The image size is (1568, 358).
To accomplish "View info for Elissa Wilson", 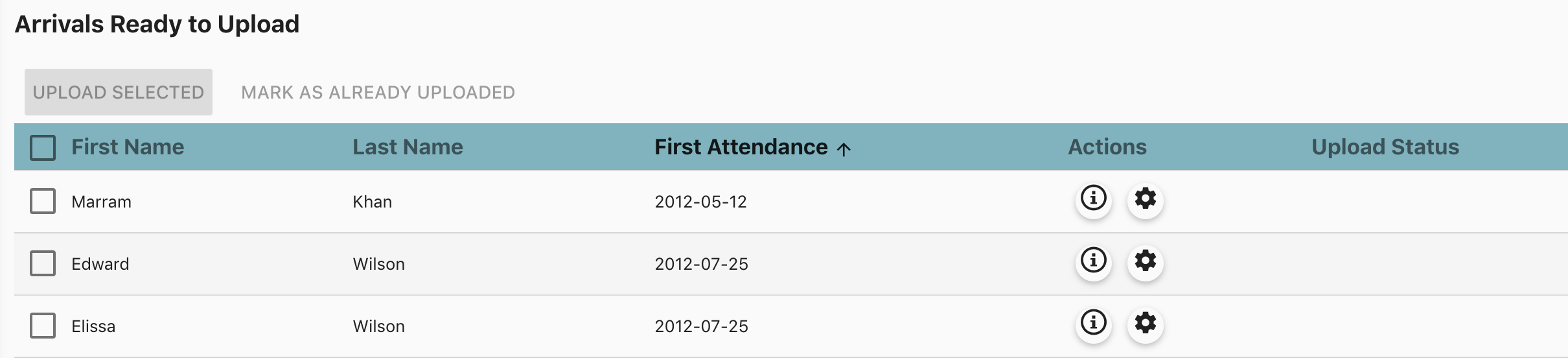I will (1094, 323).
